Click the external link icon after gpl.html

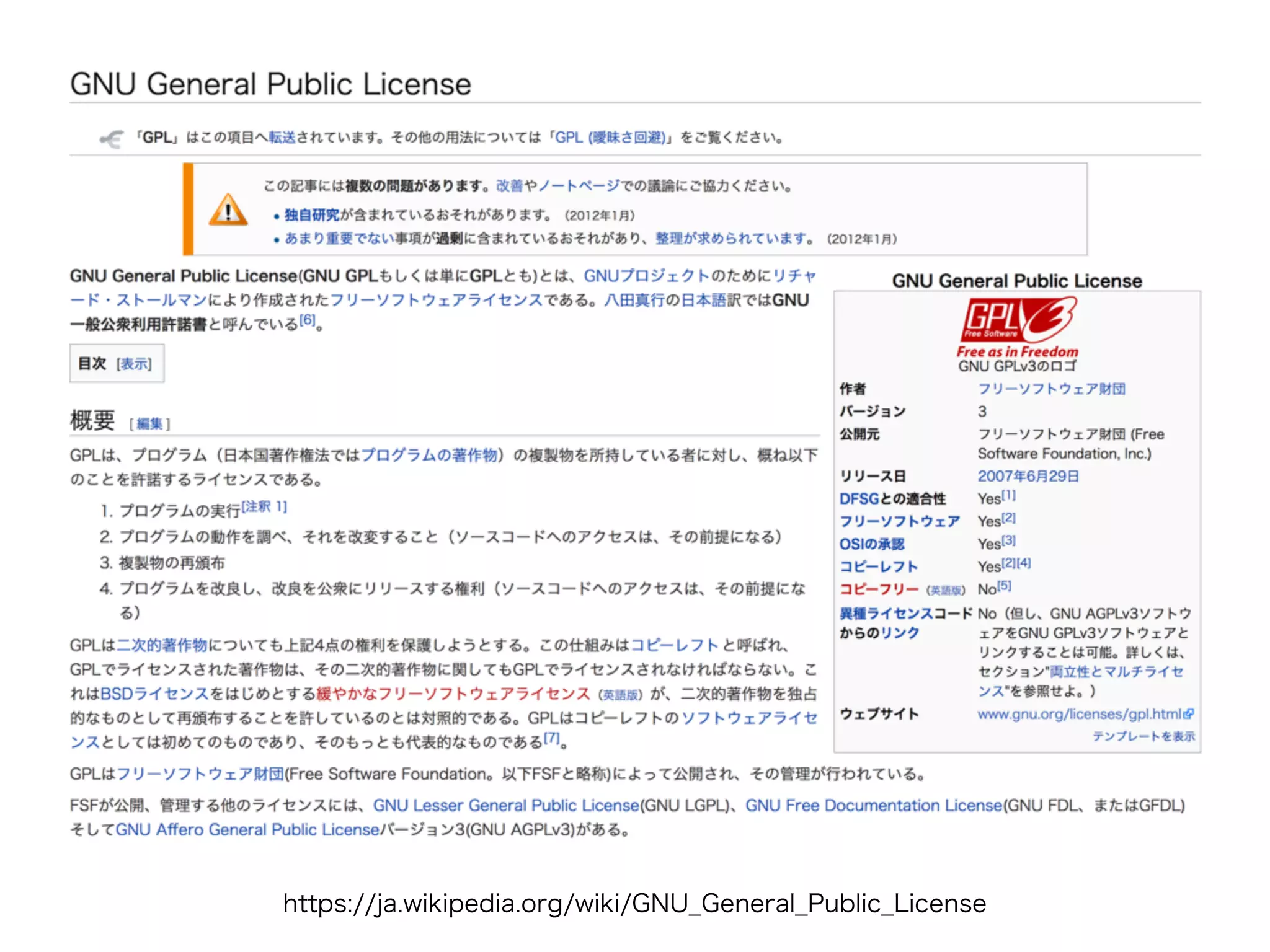pyautogui.click(x=1188, y=714)
